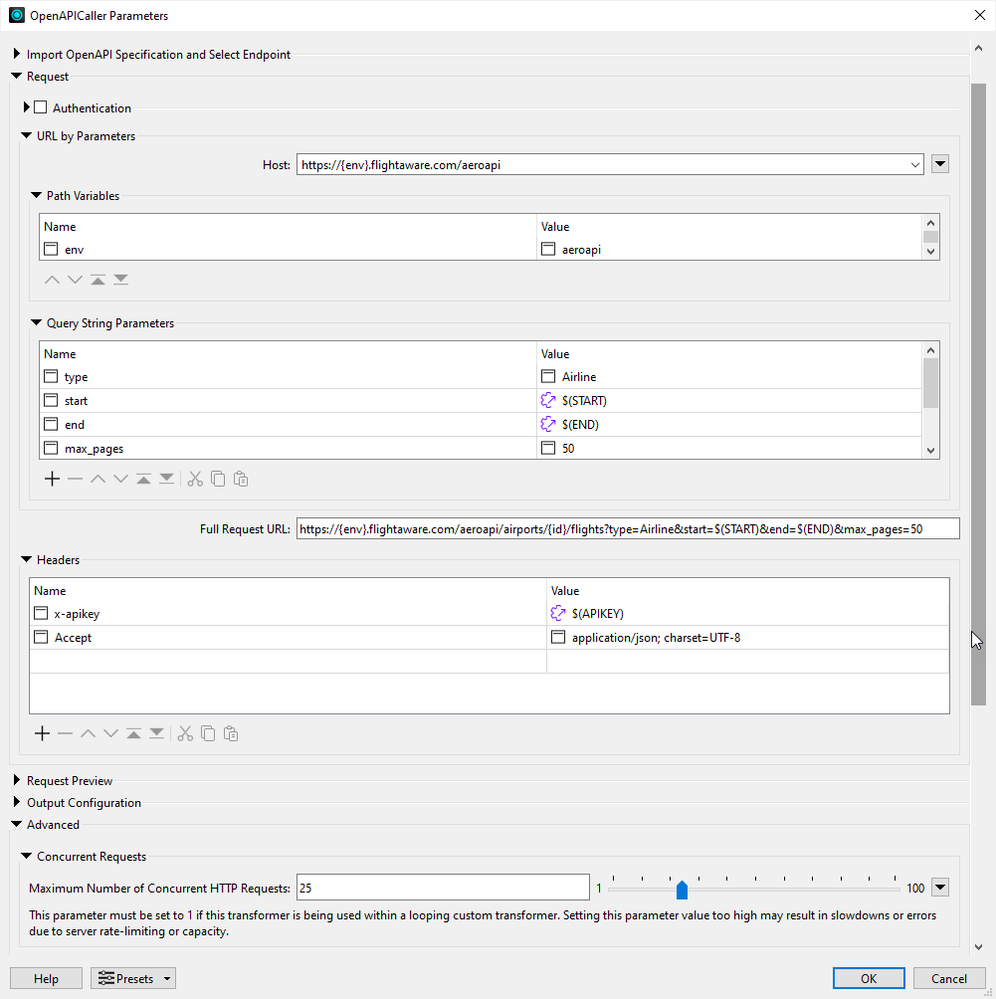996x999 pixels.
Task: Move header row to bottom
Action: (157, 734)
